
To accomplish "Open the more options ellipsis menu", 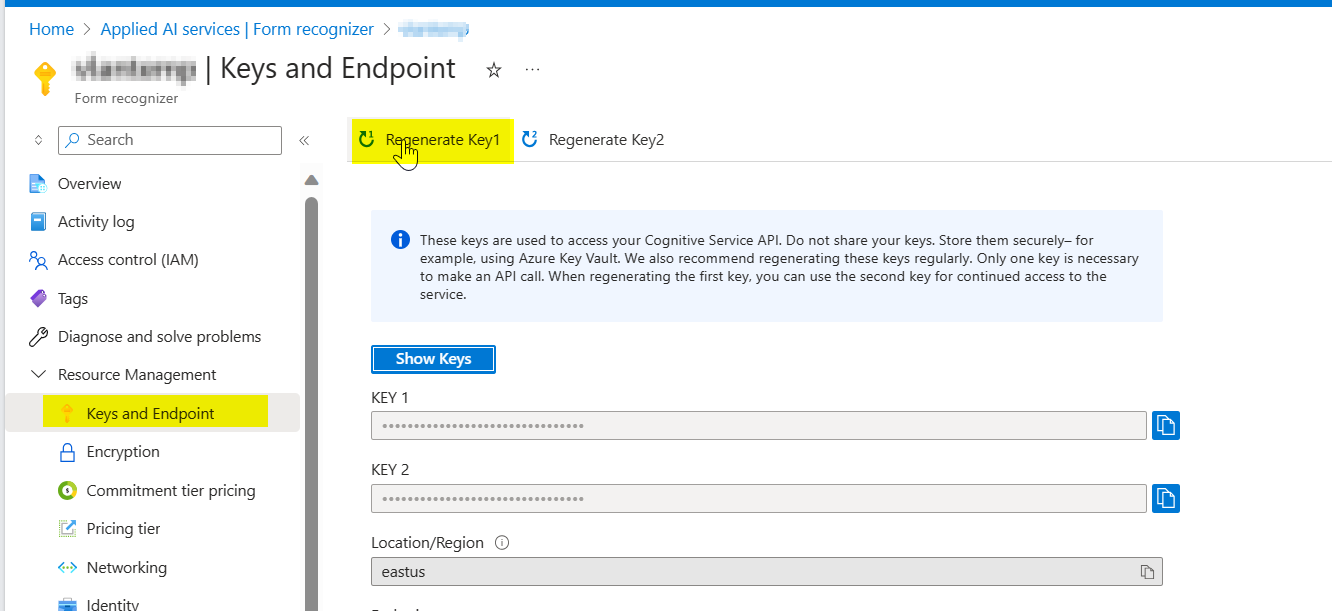I will [x=532, y=69].
